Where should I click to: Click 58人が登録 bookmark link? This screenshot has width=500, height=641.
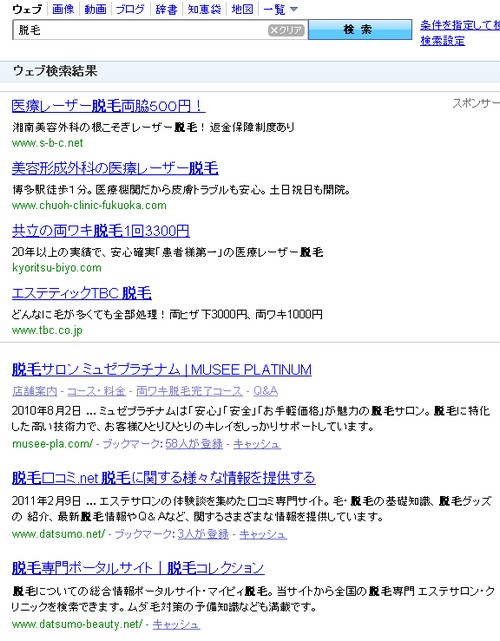click(194, 444)
